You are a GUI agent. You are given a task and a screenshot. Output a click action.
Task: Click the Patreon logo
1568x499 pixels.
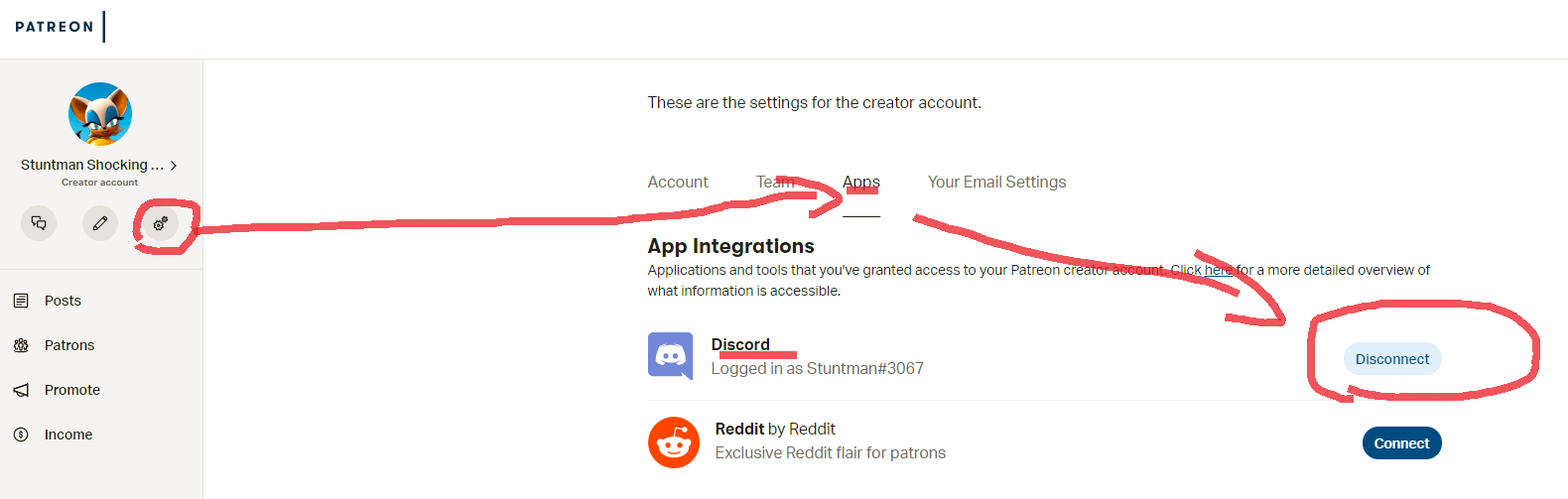tap(55, 27)
